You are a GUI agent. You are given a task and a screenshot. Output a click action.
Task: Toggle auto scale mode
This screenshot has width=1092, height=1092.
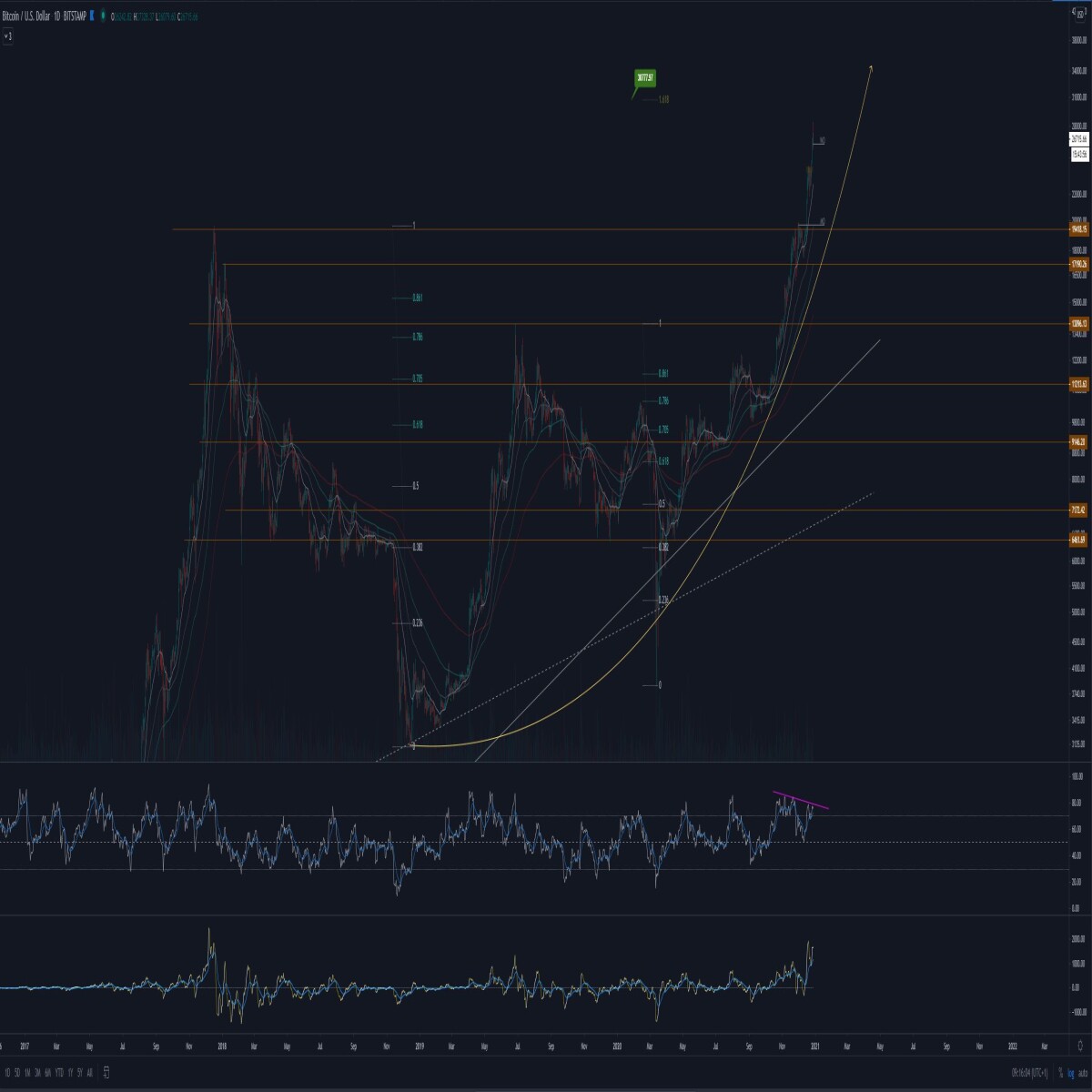(x=1083, y=1074)
